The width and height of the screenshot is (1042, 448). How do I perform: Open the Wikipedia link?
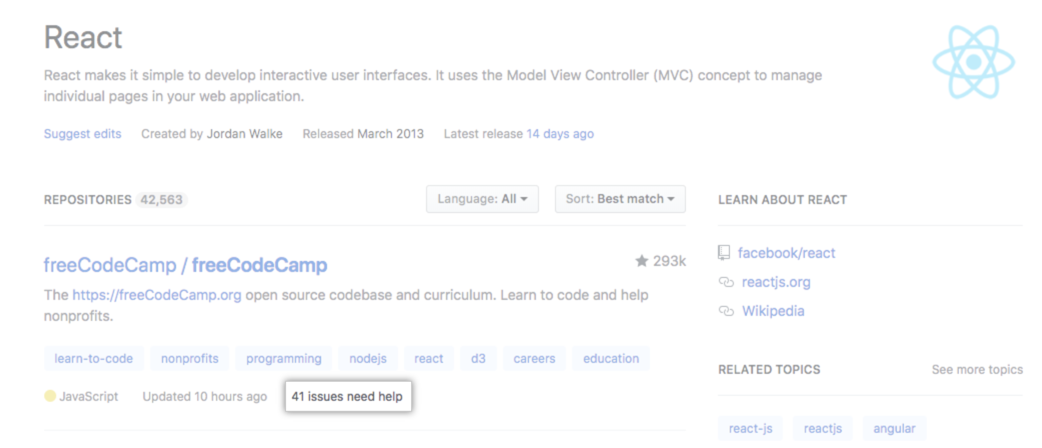(773, 311)
